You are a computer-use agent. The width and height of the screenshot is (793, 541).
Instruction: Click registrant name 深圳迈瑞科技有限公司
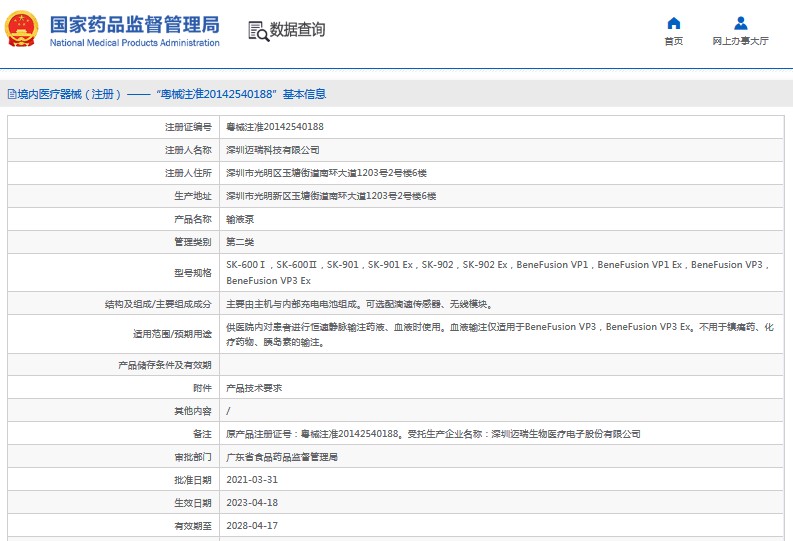(x=273, y=150)
